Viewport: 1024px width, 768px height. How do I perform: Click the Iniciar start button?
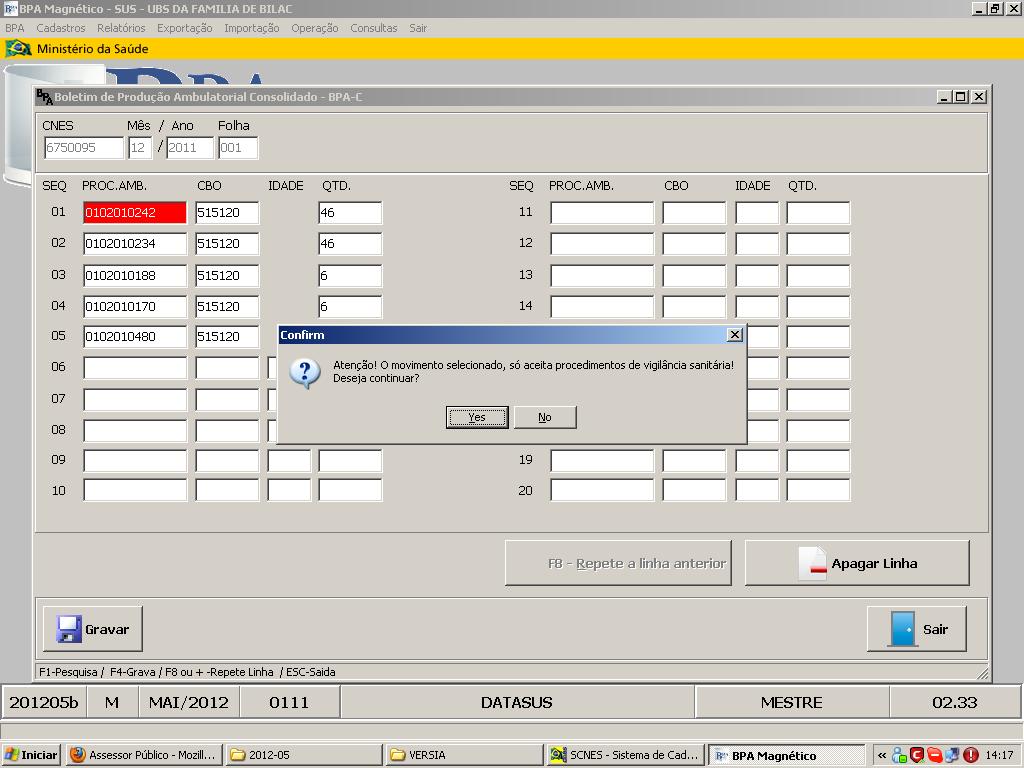pyautogui.click(x=32, y=755)
